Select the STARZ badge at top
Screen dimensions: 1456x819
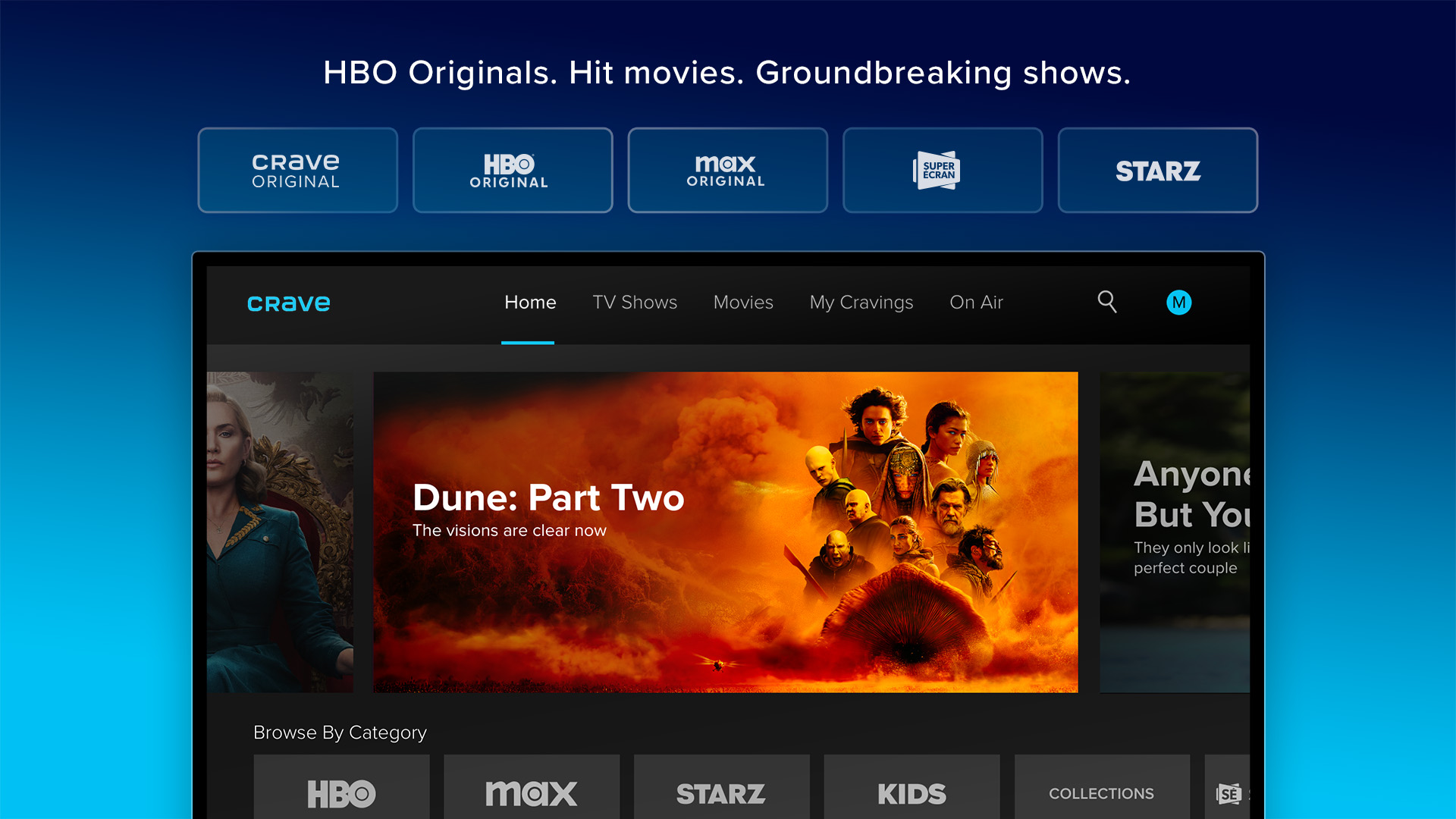[1157, 171]
